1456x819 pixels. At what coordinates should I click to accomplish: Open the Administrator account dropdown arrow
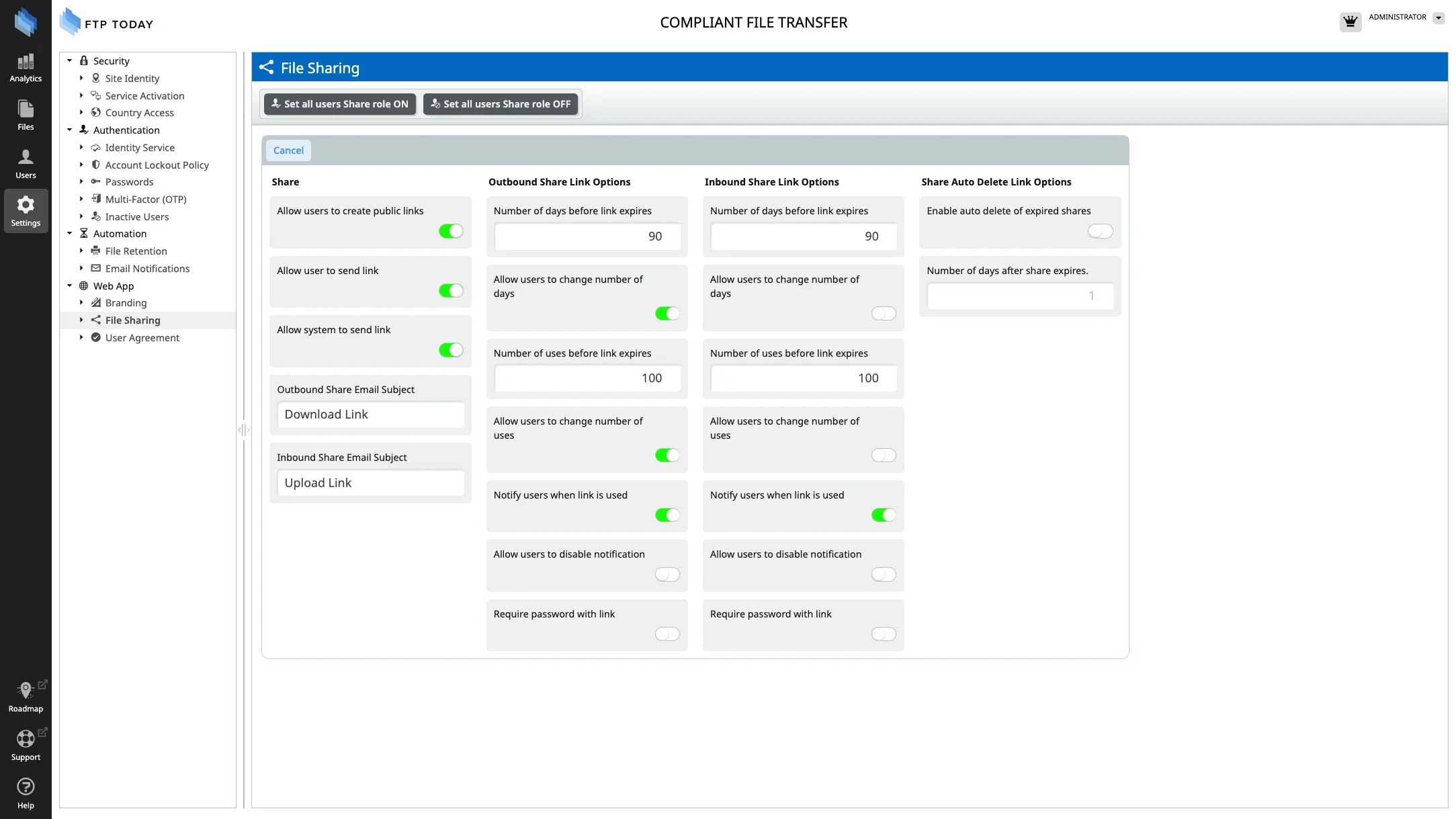click(1439, 18)
